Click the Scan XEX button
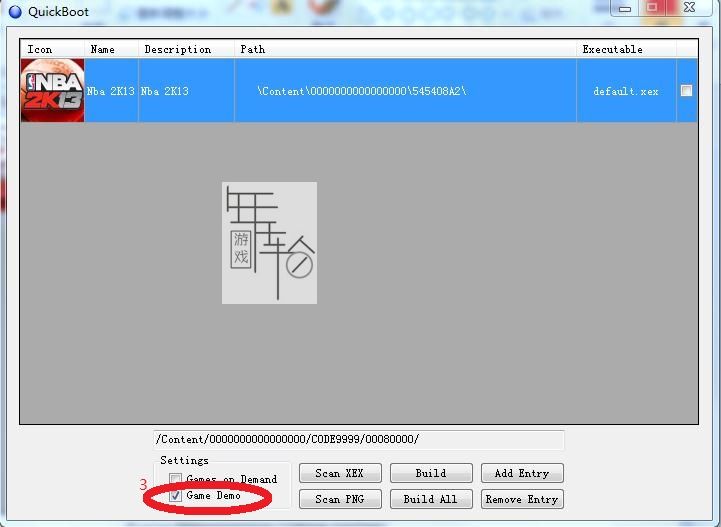Screen dimensions: 721x527 pyautogui.click(x=340, y=473)
